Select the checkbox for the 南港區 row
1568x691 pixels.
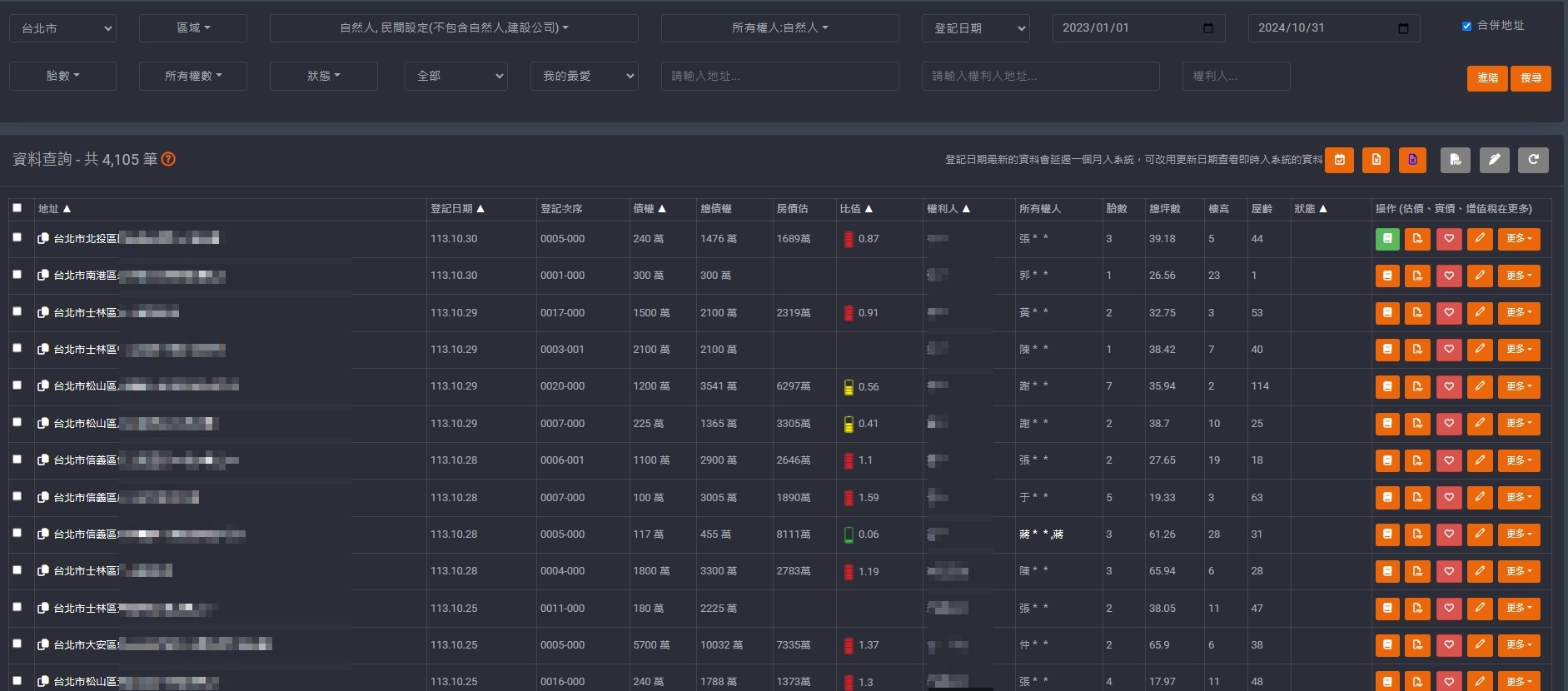[x=17, y=274]
